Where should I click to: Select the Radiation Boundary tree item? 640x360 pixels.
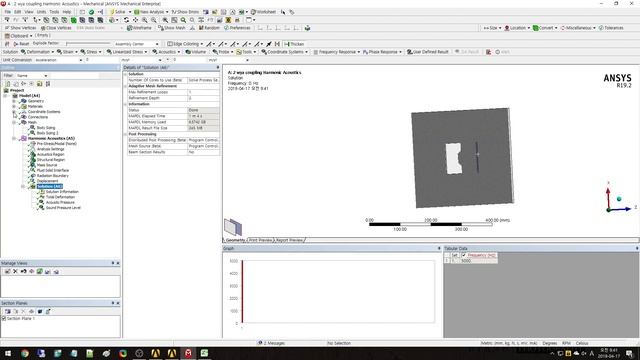tap(52, 176)
